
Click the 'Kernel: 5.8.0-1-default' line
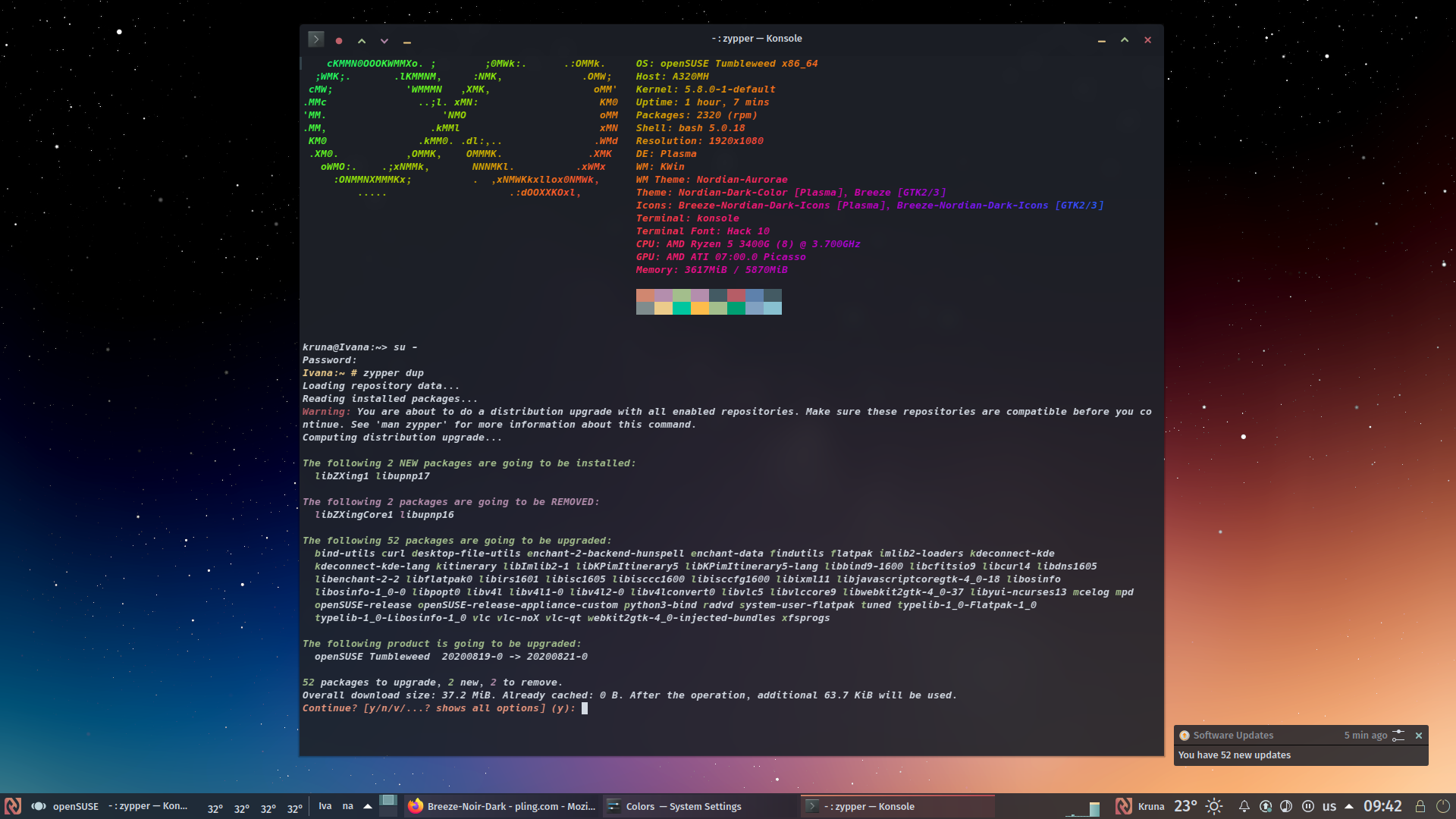[x=705, y=89]
